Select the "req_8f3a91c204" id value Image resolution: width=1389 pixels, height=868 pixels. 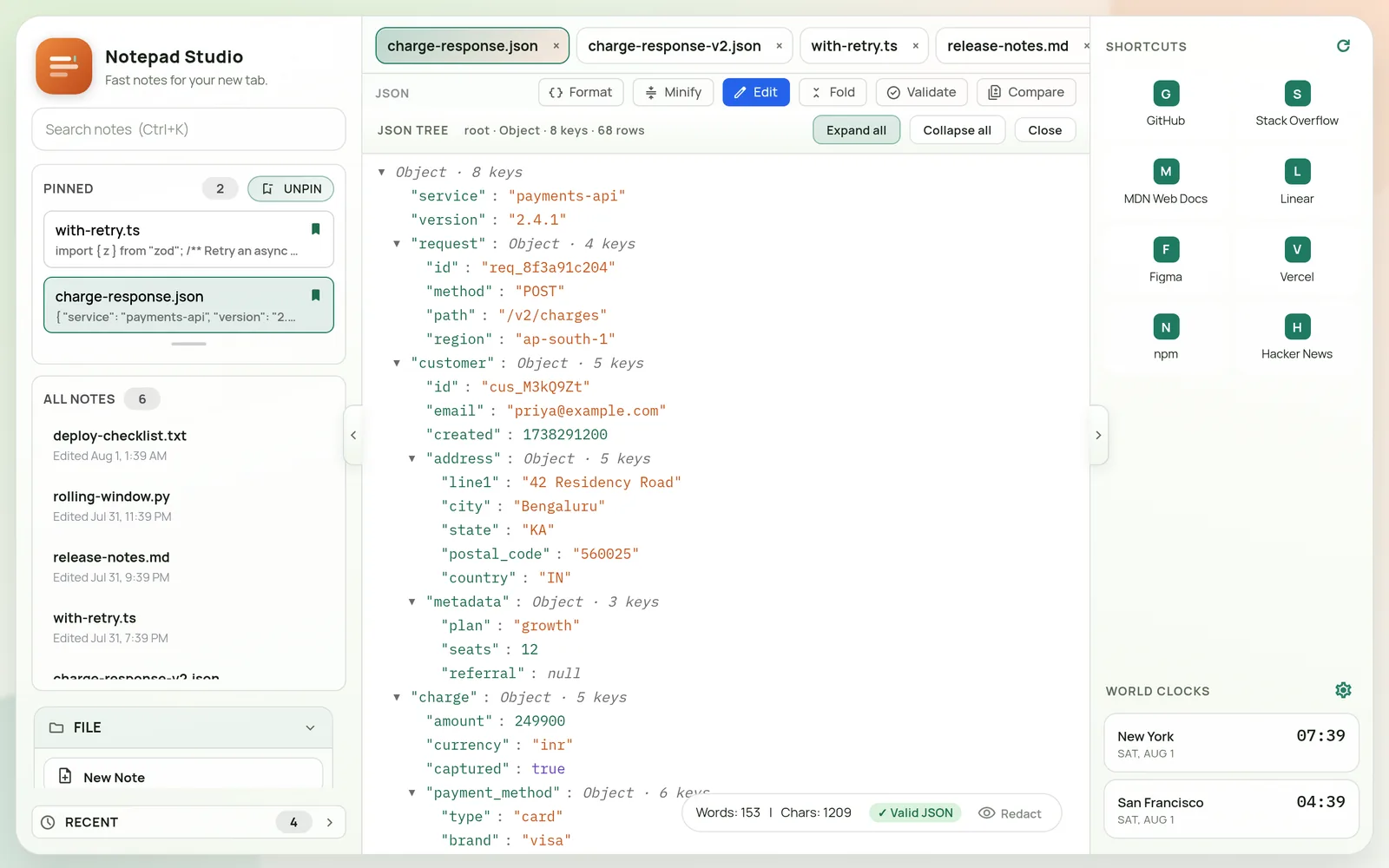click(x=548, y=267)
